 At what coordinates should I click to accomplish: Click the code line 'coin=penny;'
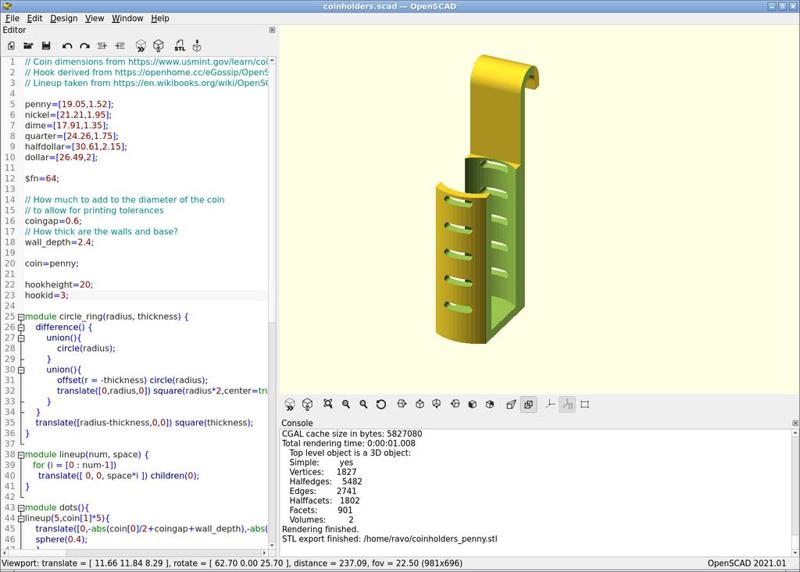52,264
